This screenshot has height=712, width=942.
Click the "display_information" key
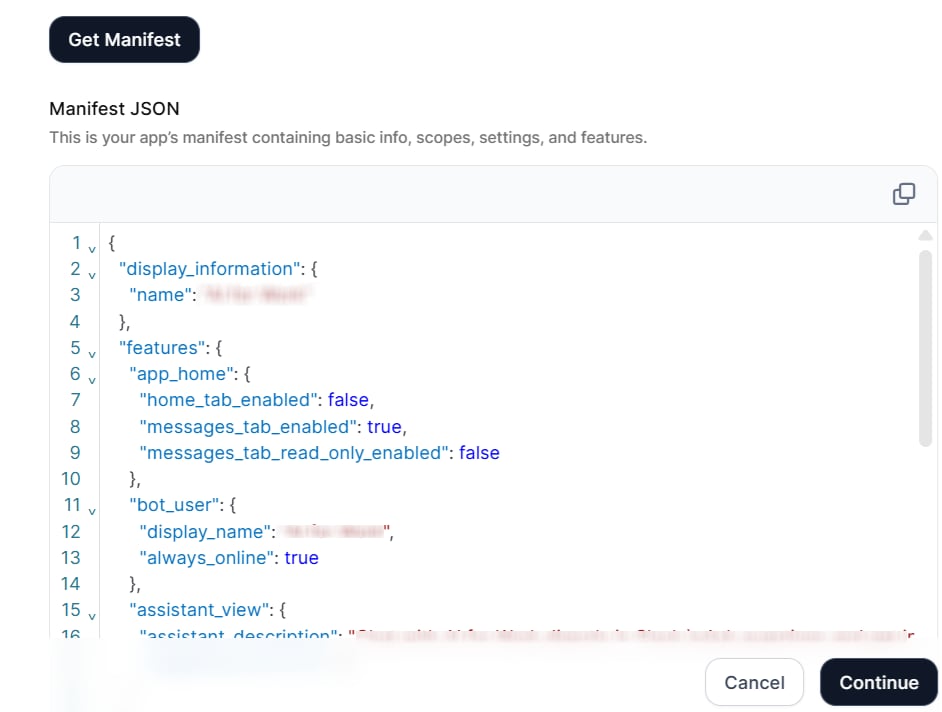pos(210,269)
